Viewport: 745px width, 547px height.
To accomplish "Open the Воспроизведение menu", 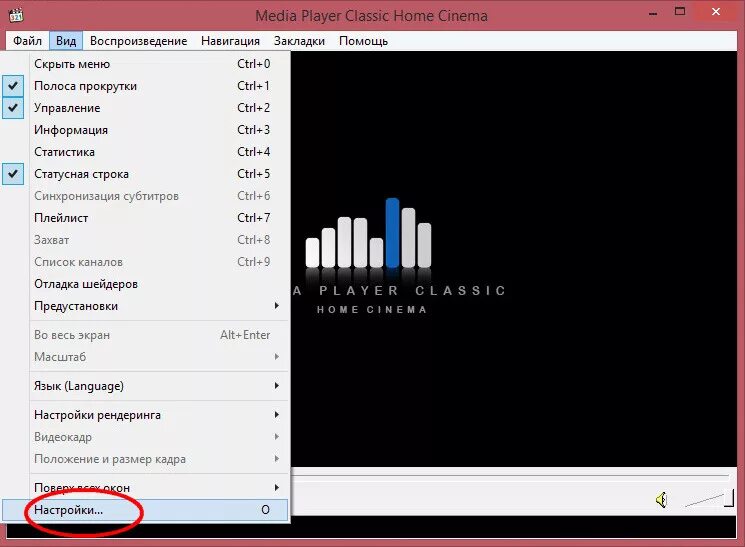I will 138,41.
